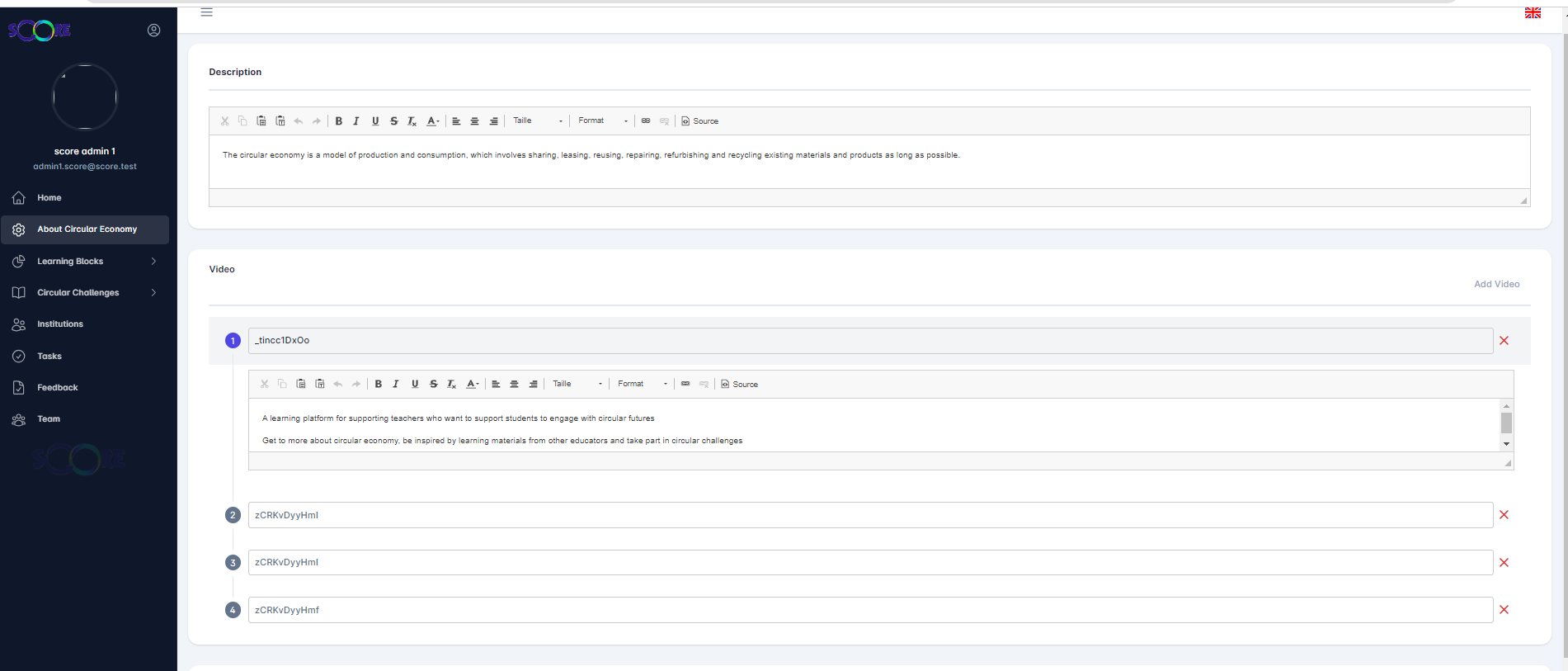1568x671 pixels.
Task: Remove video 2 using the red X
Action: 1504,515
